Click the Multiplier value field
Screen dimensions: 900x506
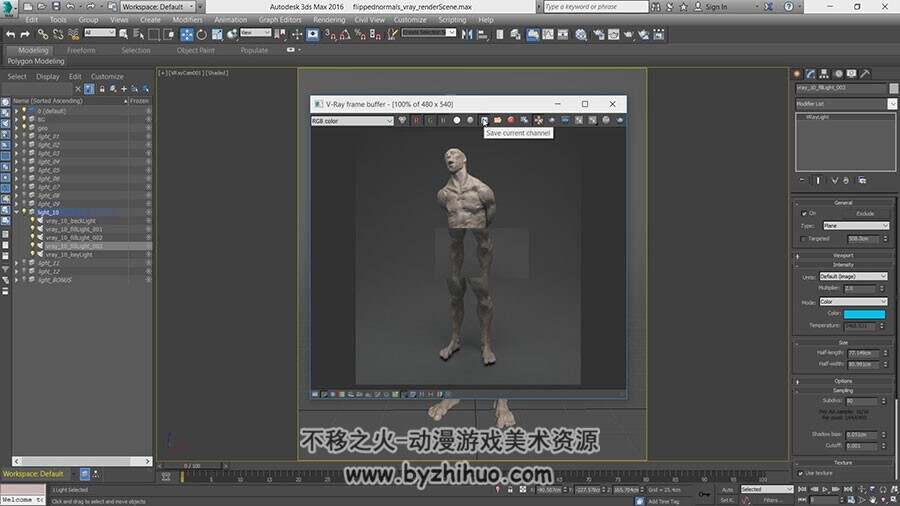(x=859, y=289)
